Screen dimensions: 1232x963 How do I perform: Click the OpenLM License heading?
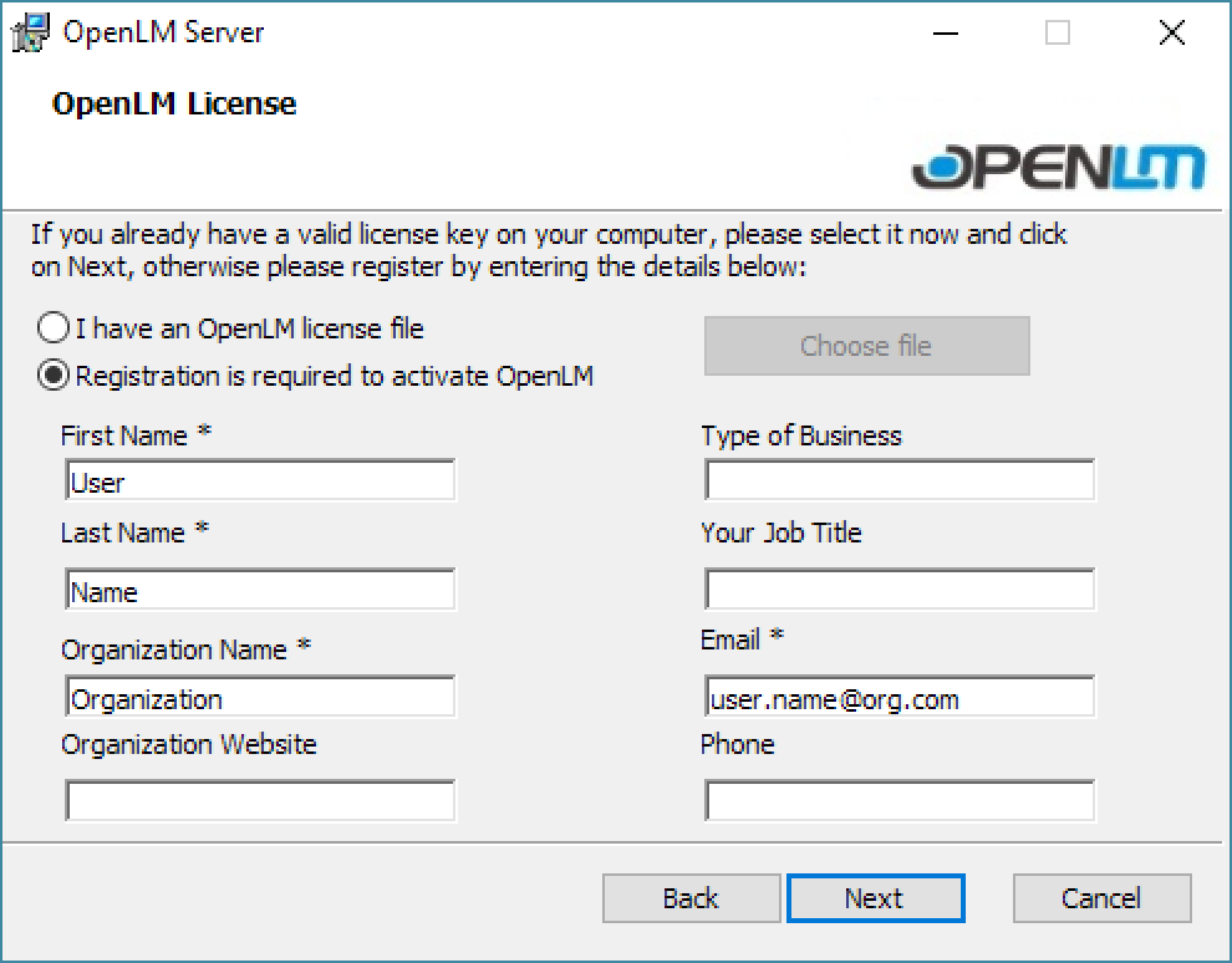pos(174,104)
